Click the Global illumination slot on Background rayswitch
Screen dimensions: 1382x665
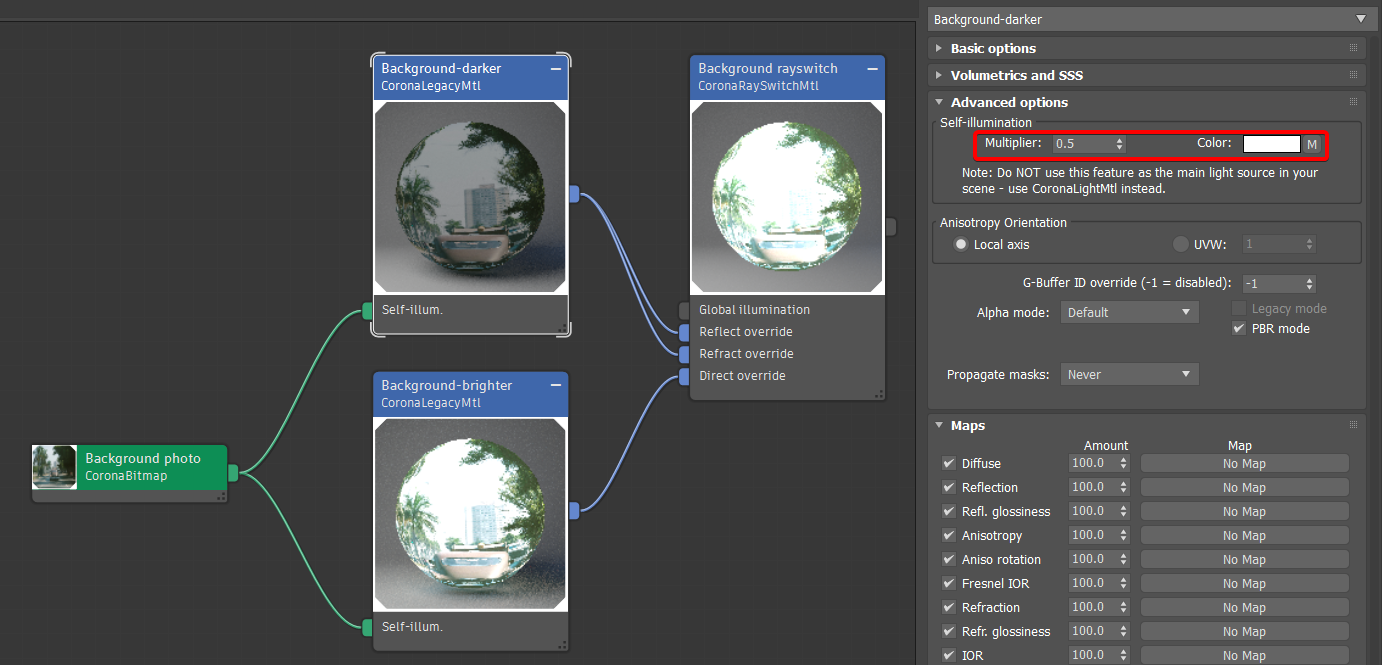[684, 309]
